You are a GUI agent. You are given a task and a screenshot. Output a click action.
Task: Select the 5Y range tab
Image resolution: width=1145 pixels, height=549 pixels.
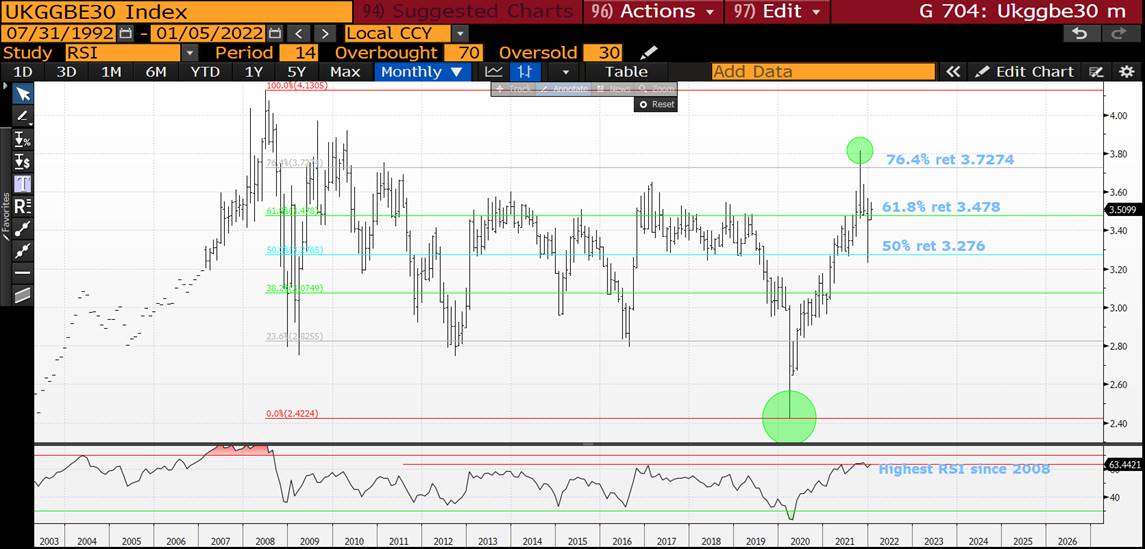point(297,72)
